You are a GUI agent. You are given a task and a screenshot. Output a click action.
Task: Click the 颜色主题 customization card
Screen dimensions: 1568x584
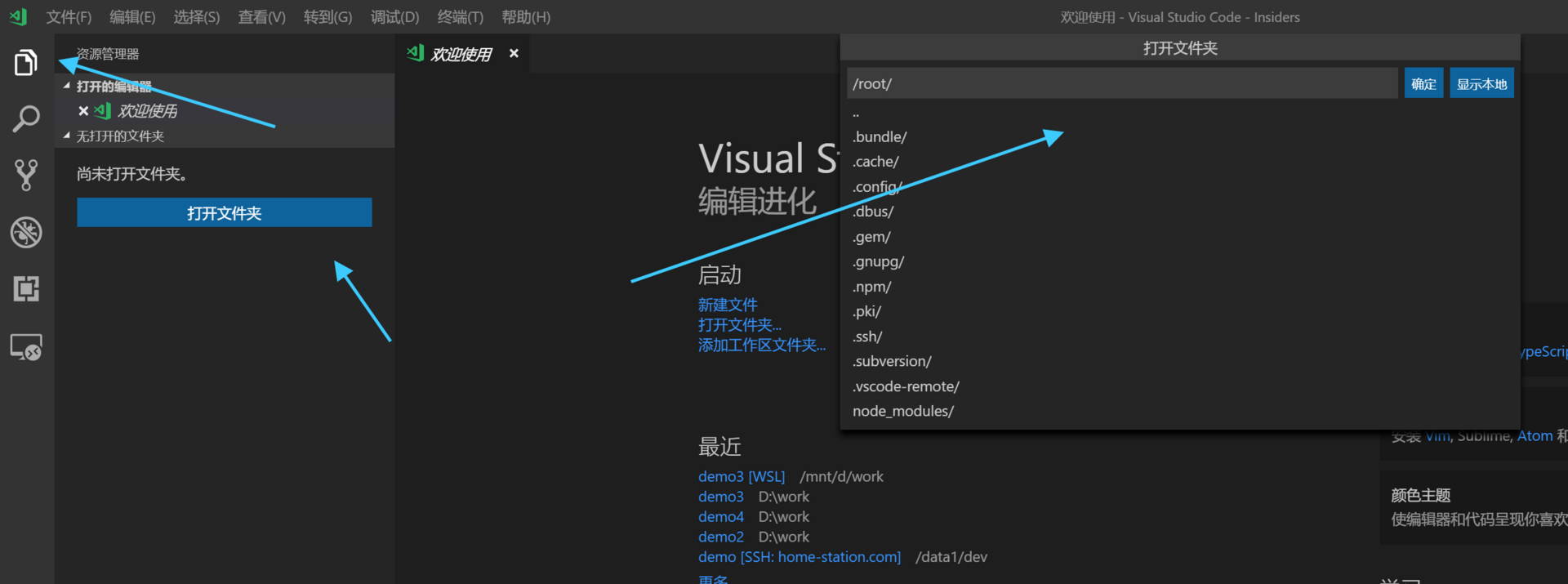(x=1474, y=507)
